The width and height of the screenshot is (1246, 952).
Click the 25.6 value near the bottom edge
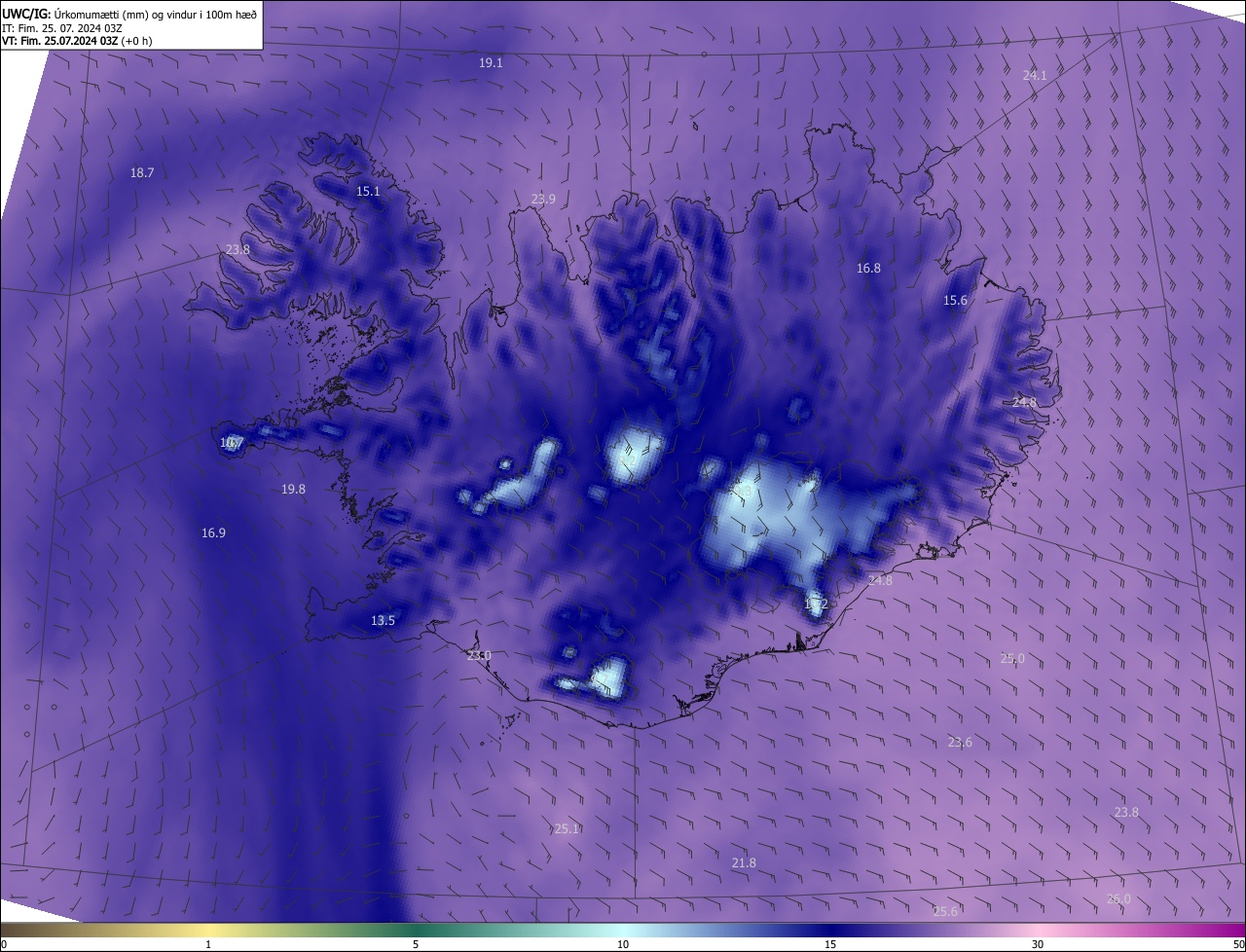(945, 912)
